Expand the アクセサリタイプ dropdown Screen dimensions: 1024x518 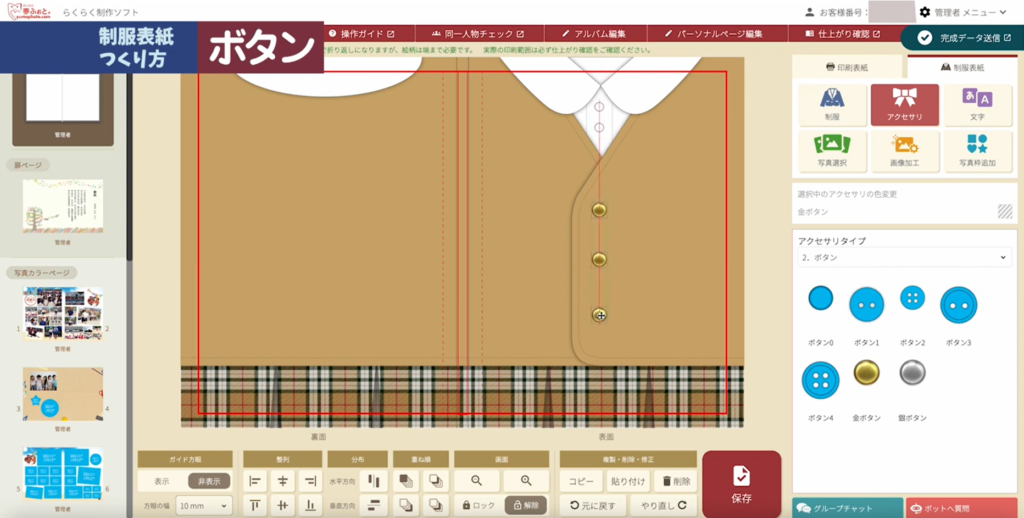(x=904, y=258)
